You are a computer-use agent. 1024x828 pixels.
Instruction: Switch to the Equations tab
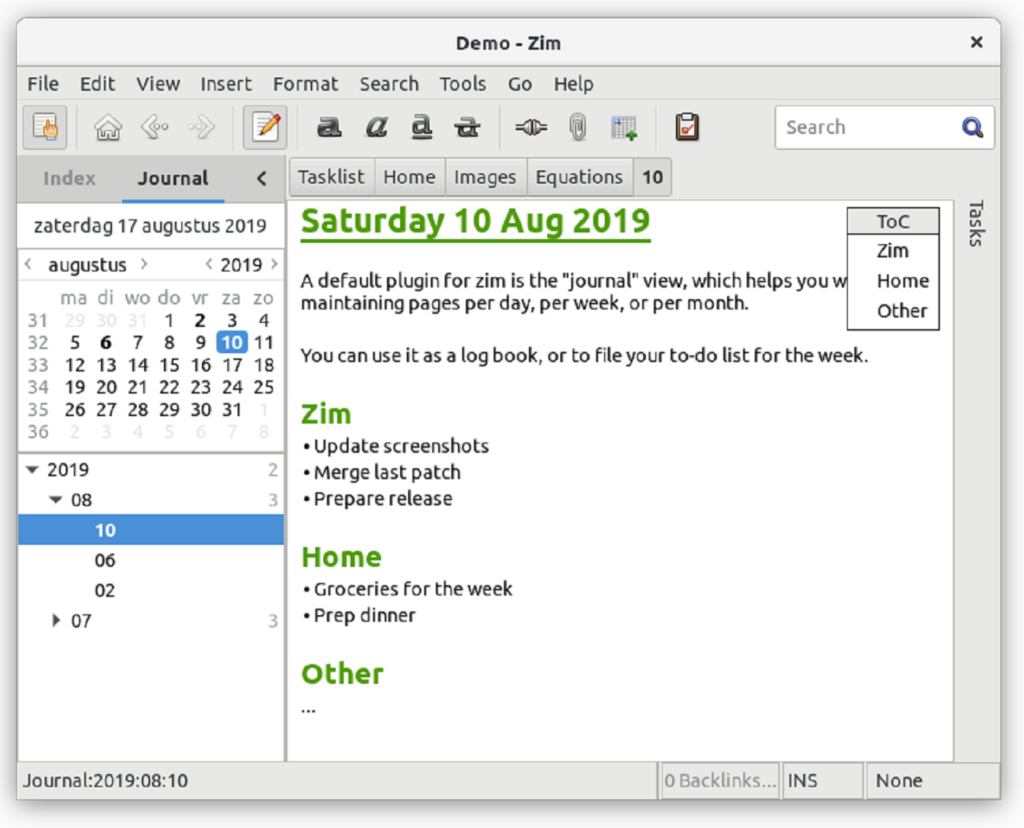tap(580, 177)
